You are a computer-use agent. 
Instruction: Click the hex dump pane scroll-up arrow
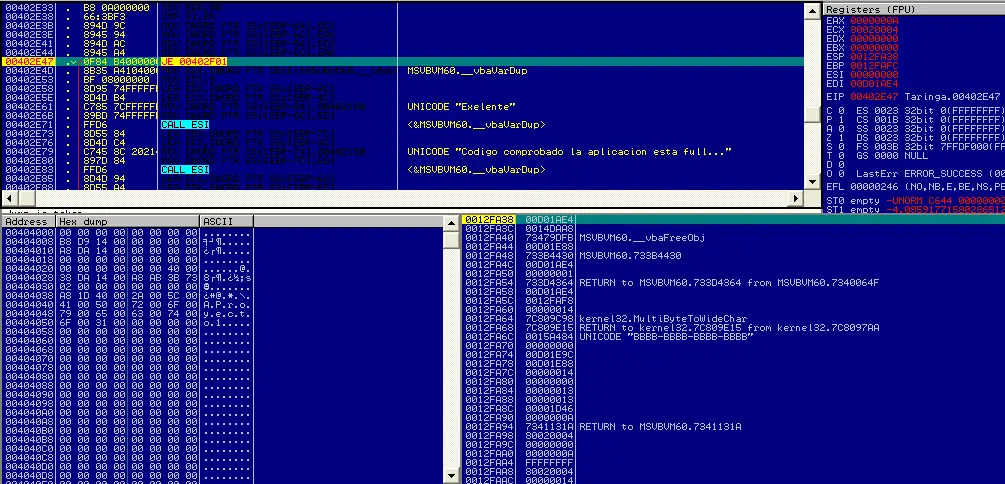point(452,222)
